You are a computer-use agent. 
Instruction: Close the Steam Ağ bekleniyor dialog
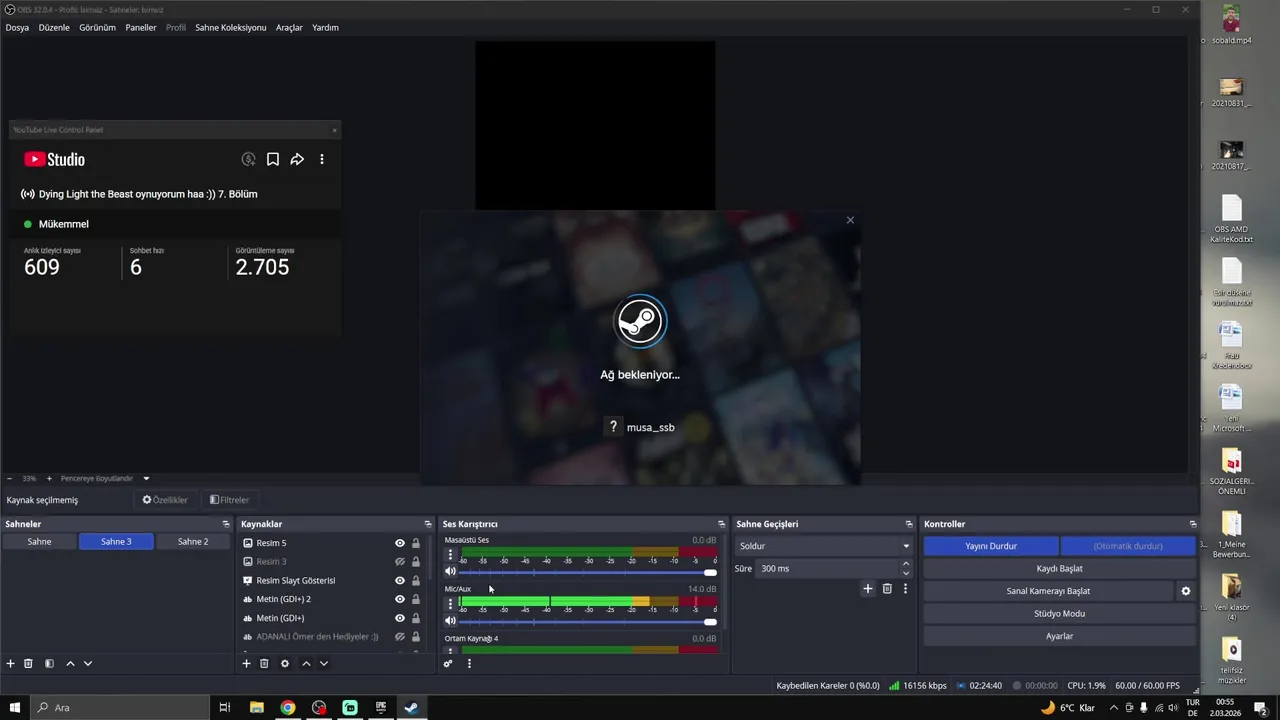click(850, 220)
